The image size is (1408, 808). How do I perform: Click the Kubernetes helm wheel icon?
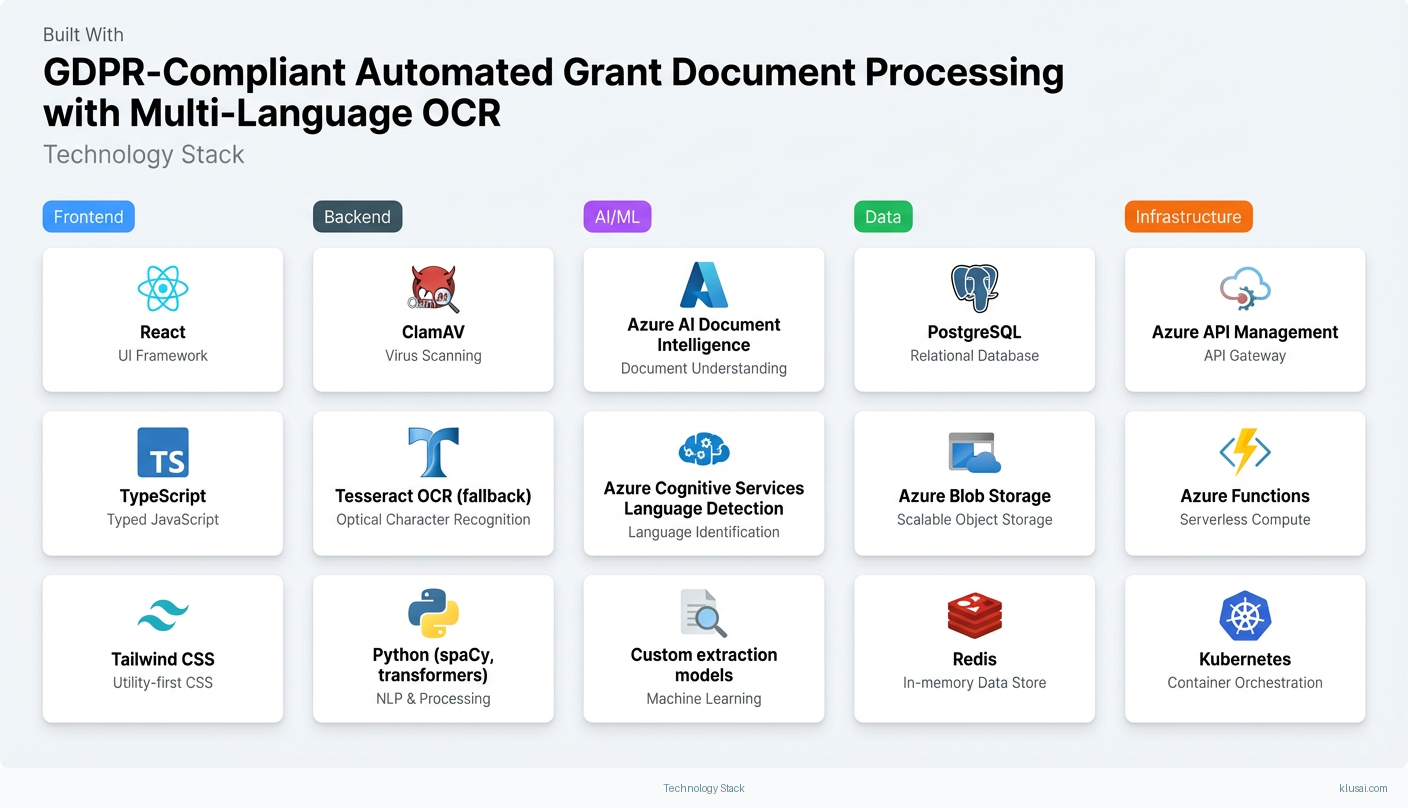[x=1245, y=616]
